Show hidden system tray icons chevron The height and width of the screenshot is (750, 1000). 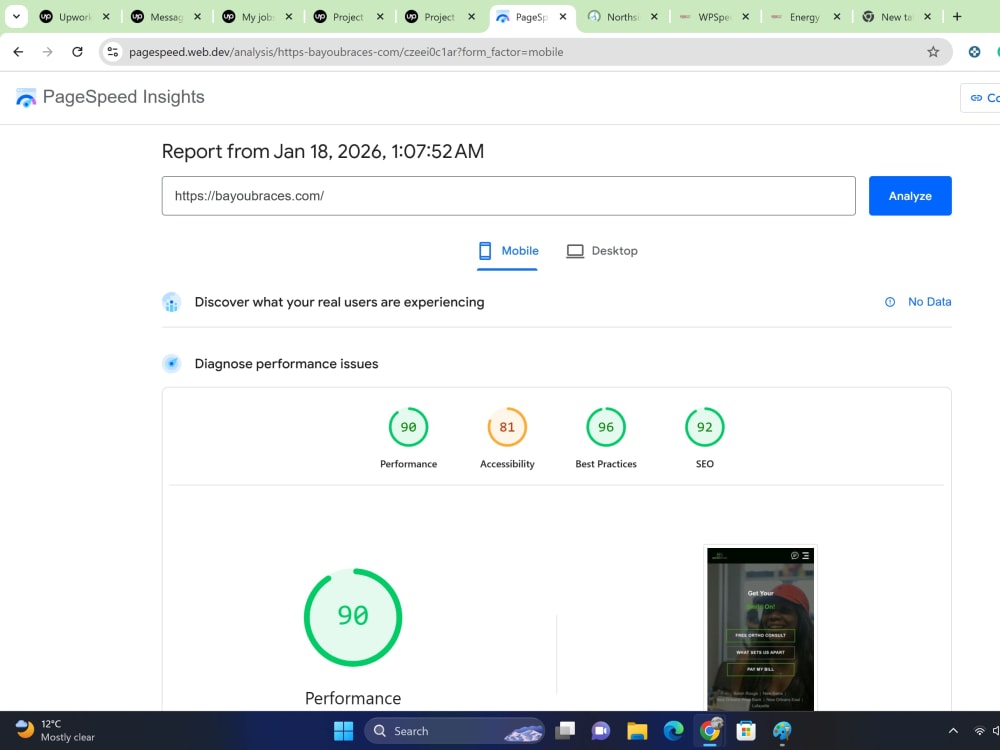[x=953, y=731]
